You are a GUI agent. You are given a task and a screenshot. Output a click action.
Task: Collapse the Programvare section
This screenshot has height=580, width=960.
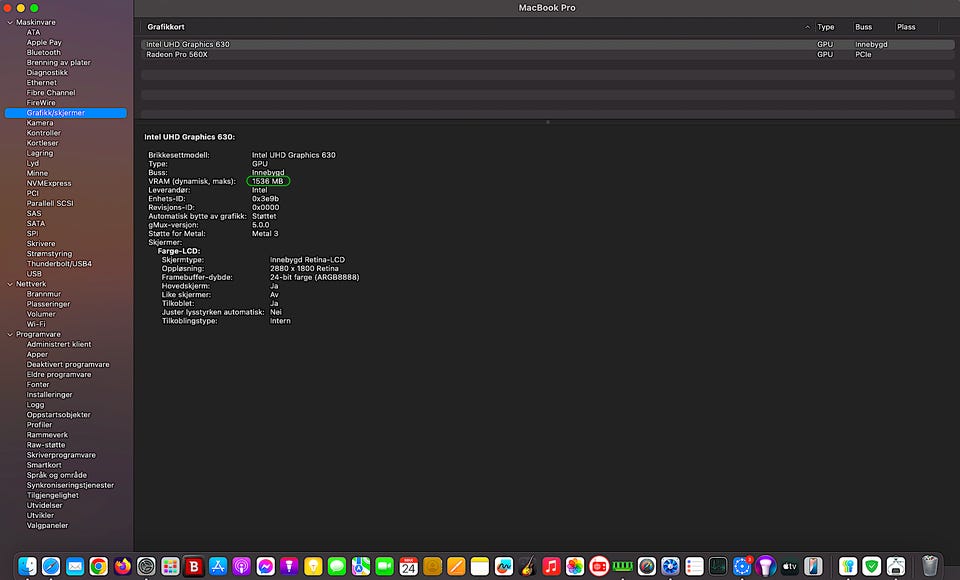tap(10, 334)
